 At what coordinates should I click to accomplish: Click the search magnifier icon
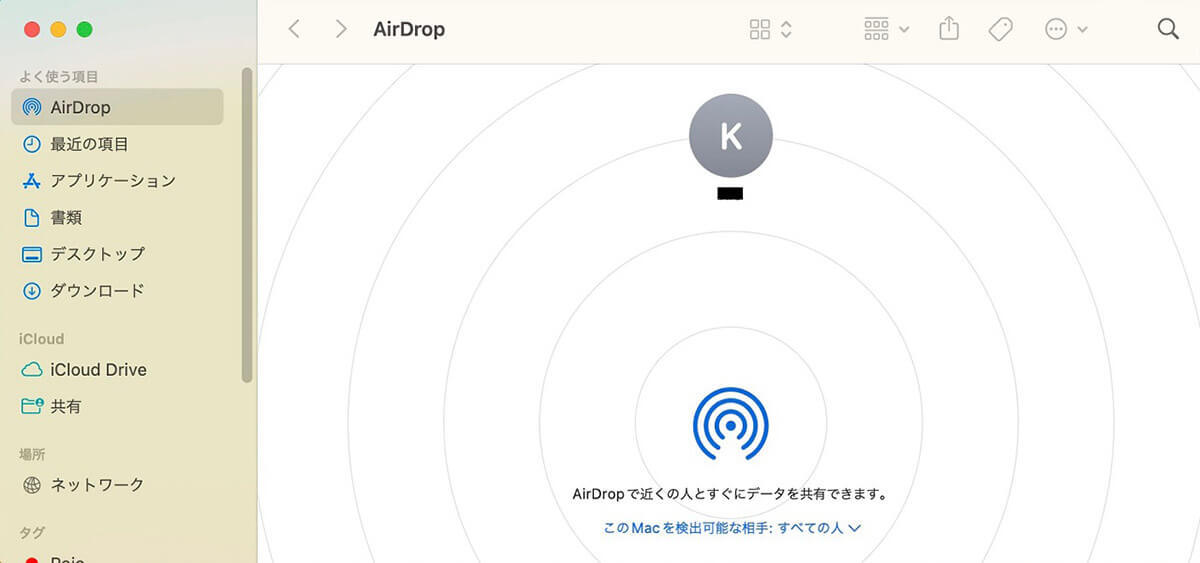(1168, 29)
